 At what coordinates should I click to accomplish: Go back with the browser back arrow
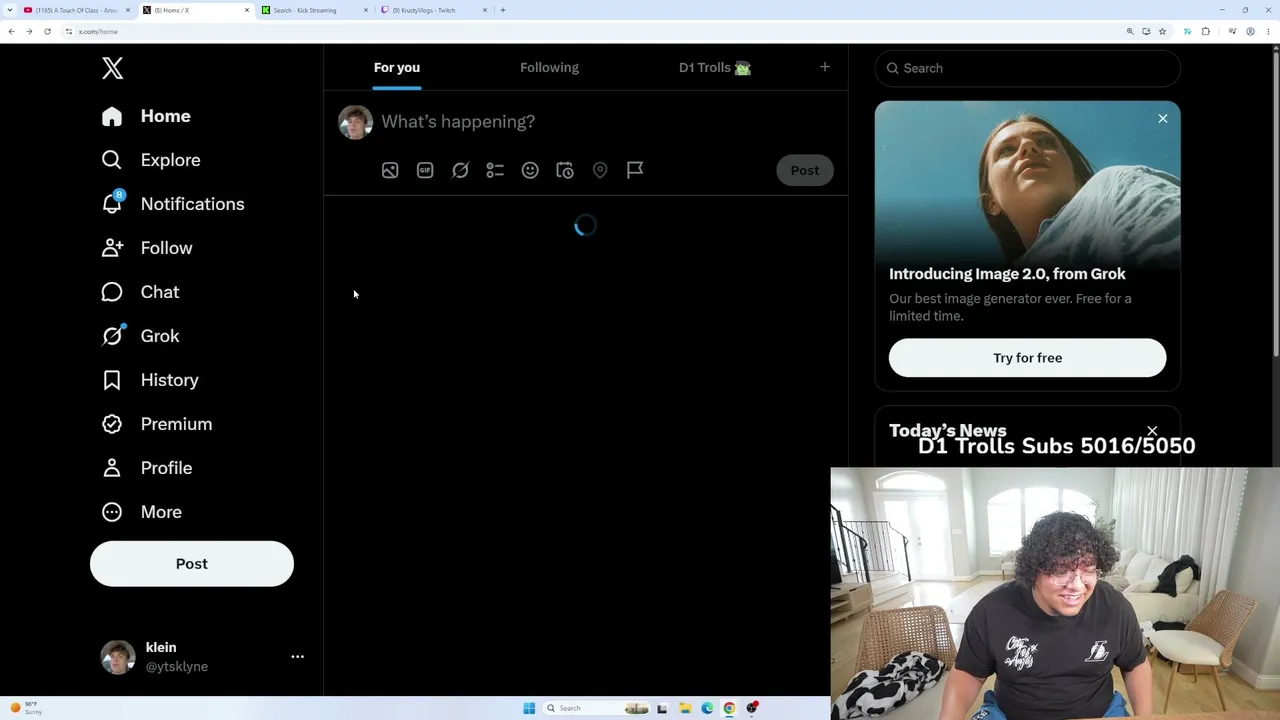[x=11, y=32]
